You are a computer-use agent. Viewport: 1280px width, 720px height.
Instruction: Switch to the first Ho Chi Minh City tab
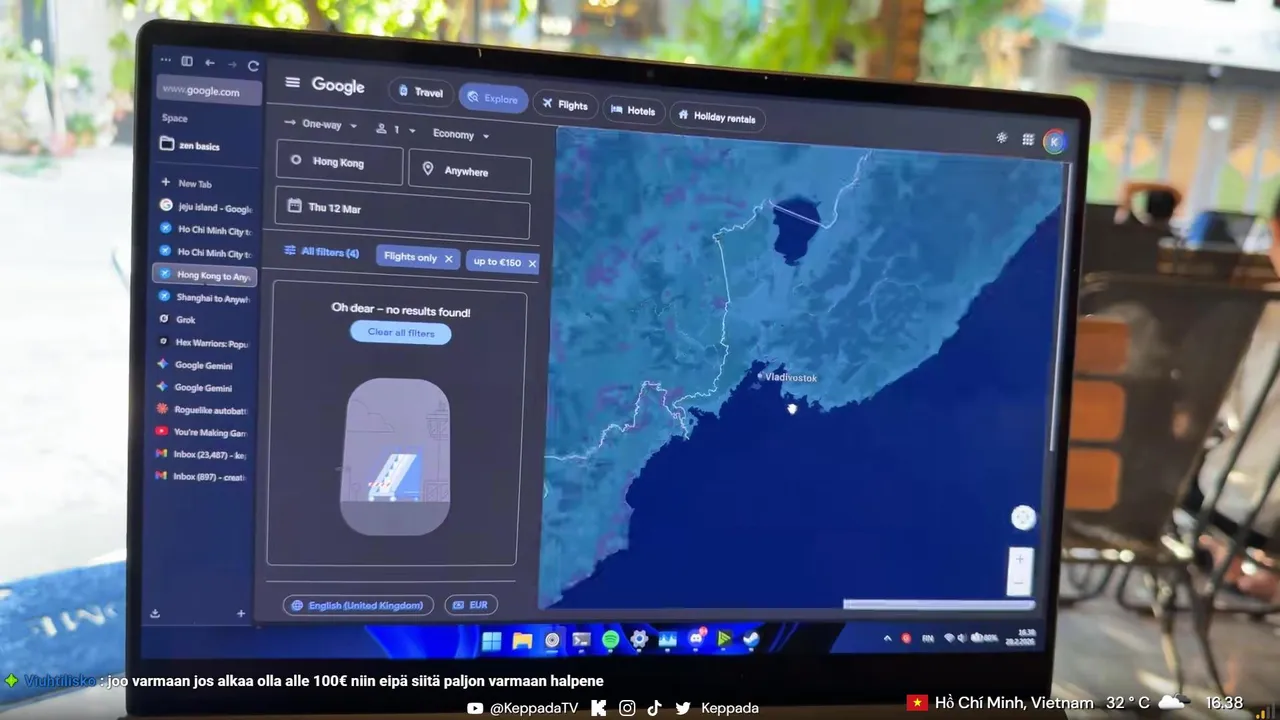point(205,229)
